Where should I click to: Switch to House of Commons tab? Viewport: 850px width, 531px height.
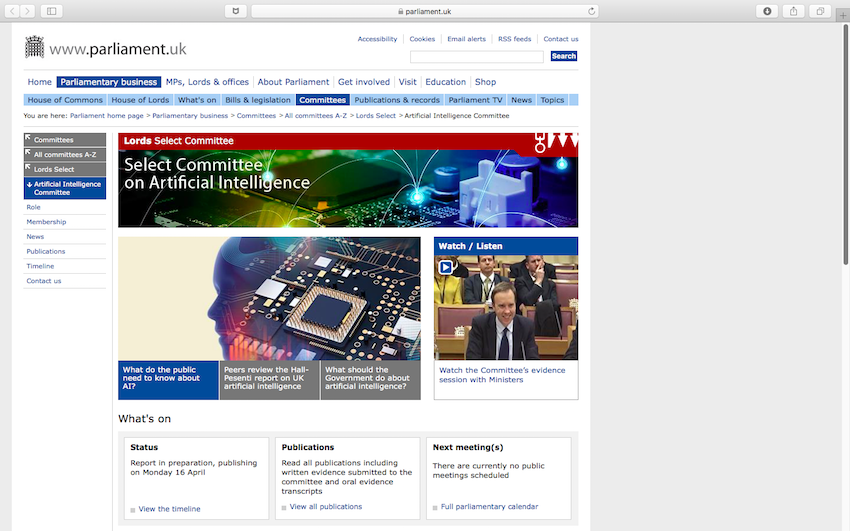pyautogui.click(x=65, y=100)
